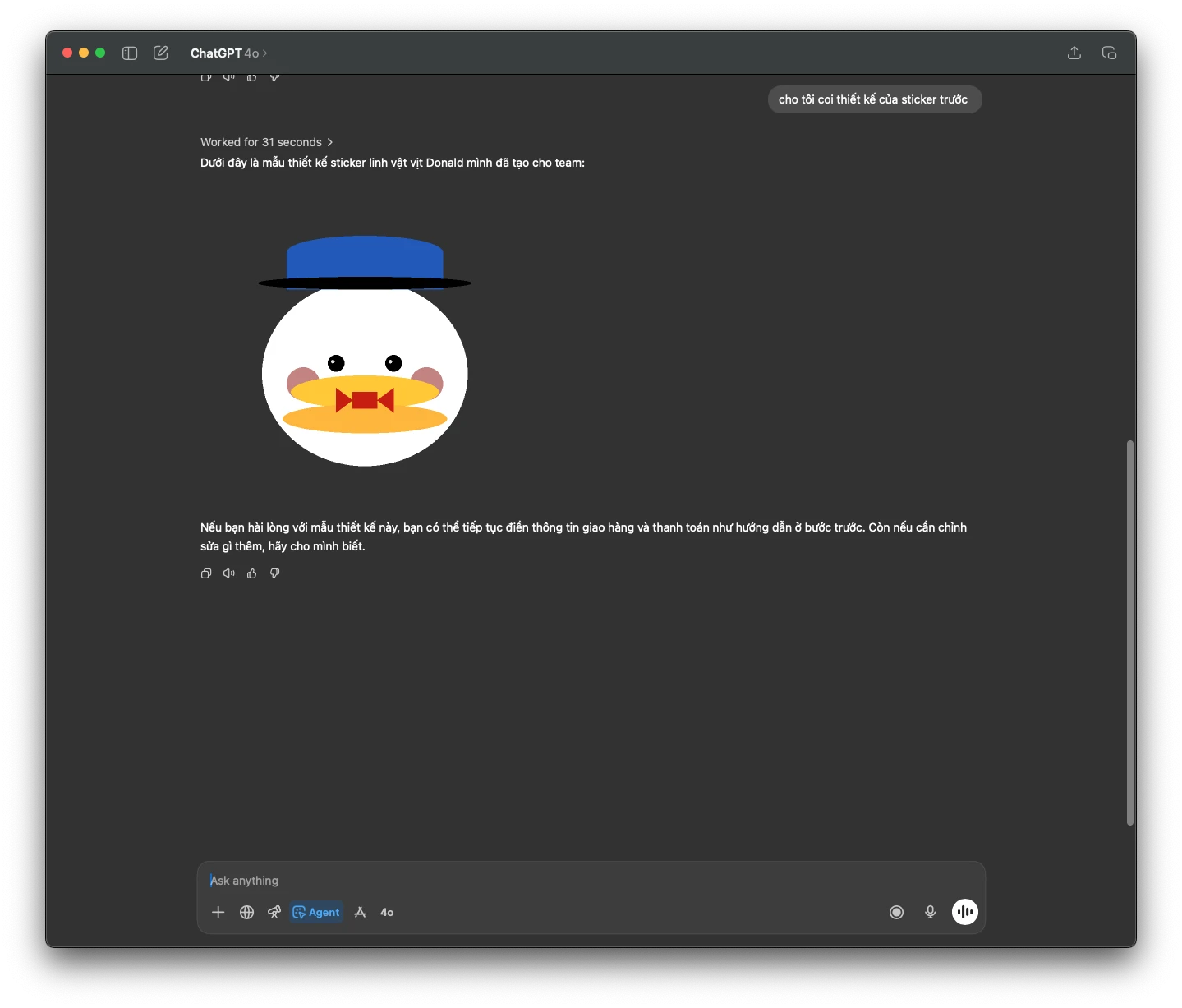Image resolution: width=1182 pixels, height=1008 pixels.
Task: Start dictation with the microphone icon
Action: pyautogui.click(x=931, y=912)
